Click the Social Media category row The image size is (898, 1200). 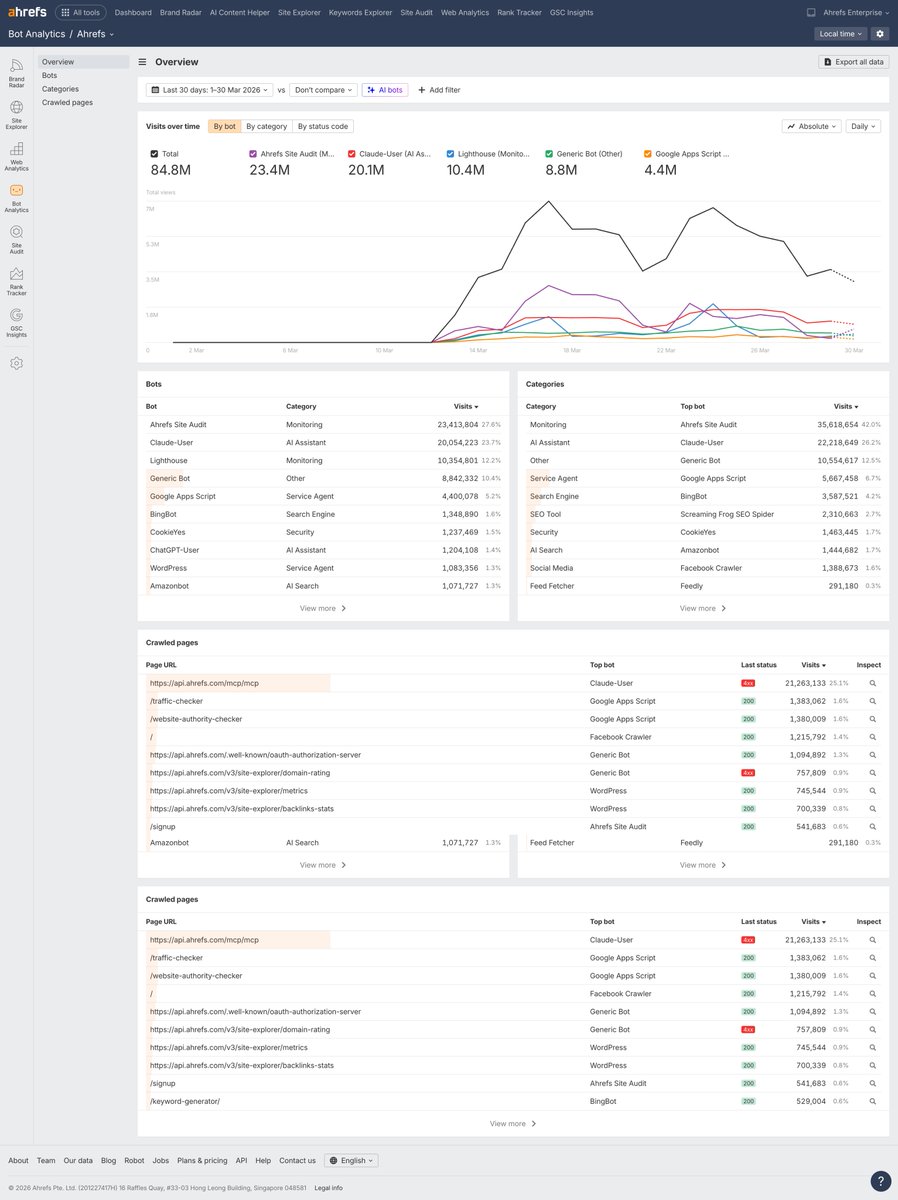(x=703, y=568)
